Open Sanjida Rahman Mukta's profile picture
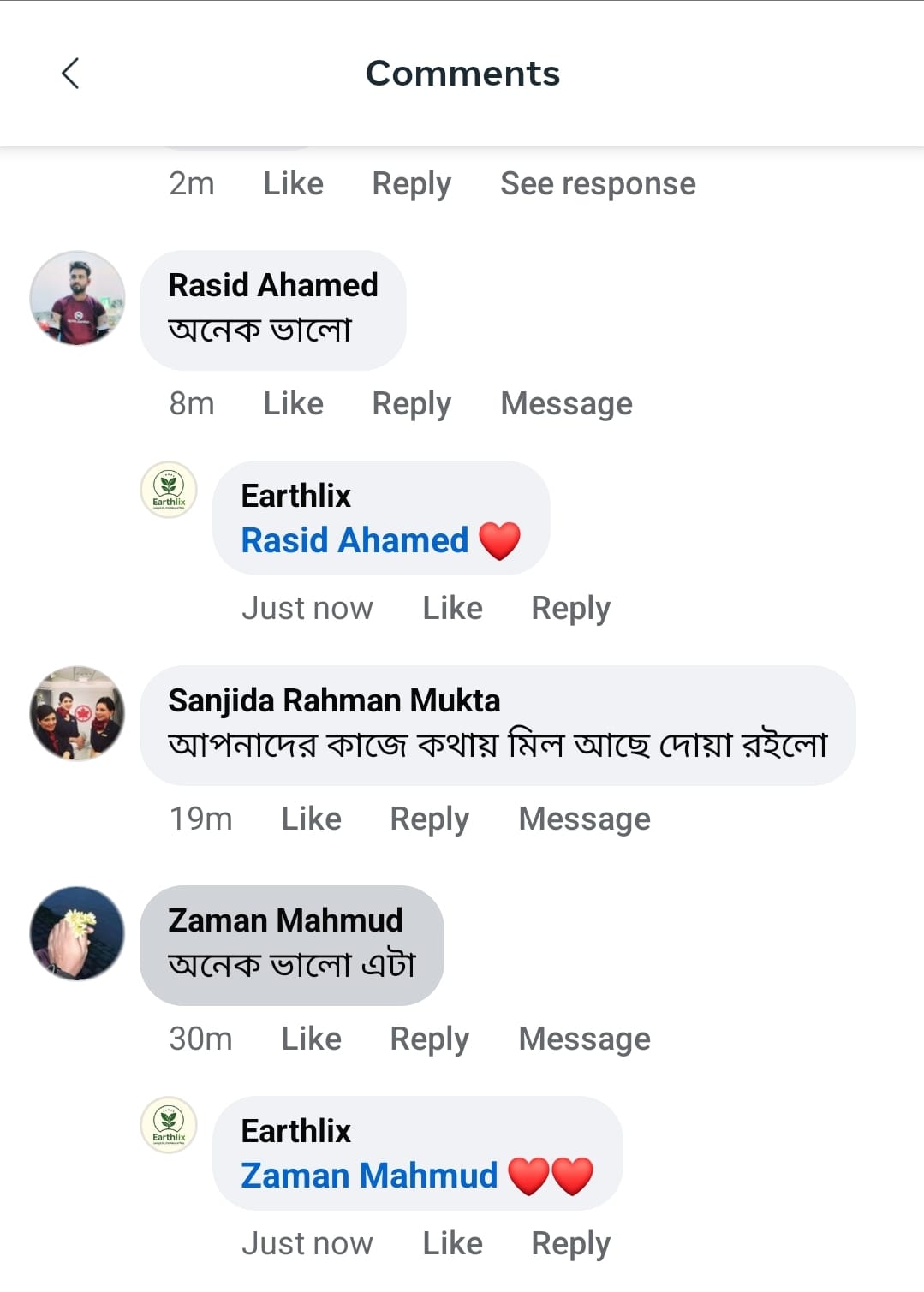The width and height of the screenshot is (924, 1292). [x=77, y=713]
